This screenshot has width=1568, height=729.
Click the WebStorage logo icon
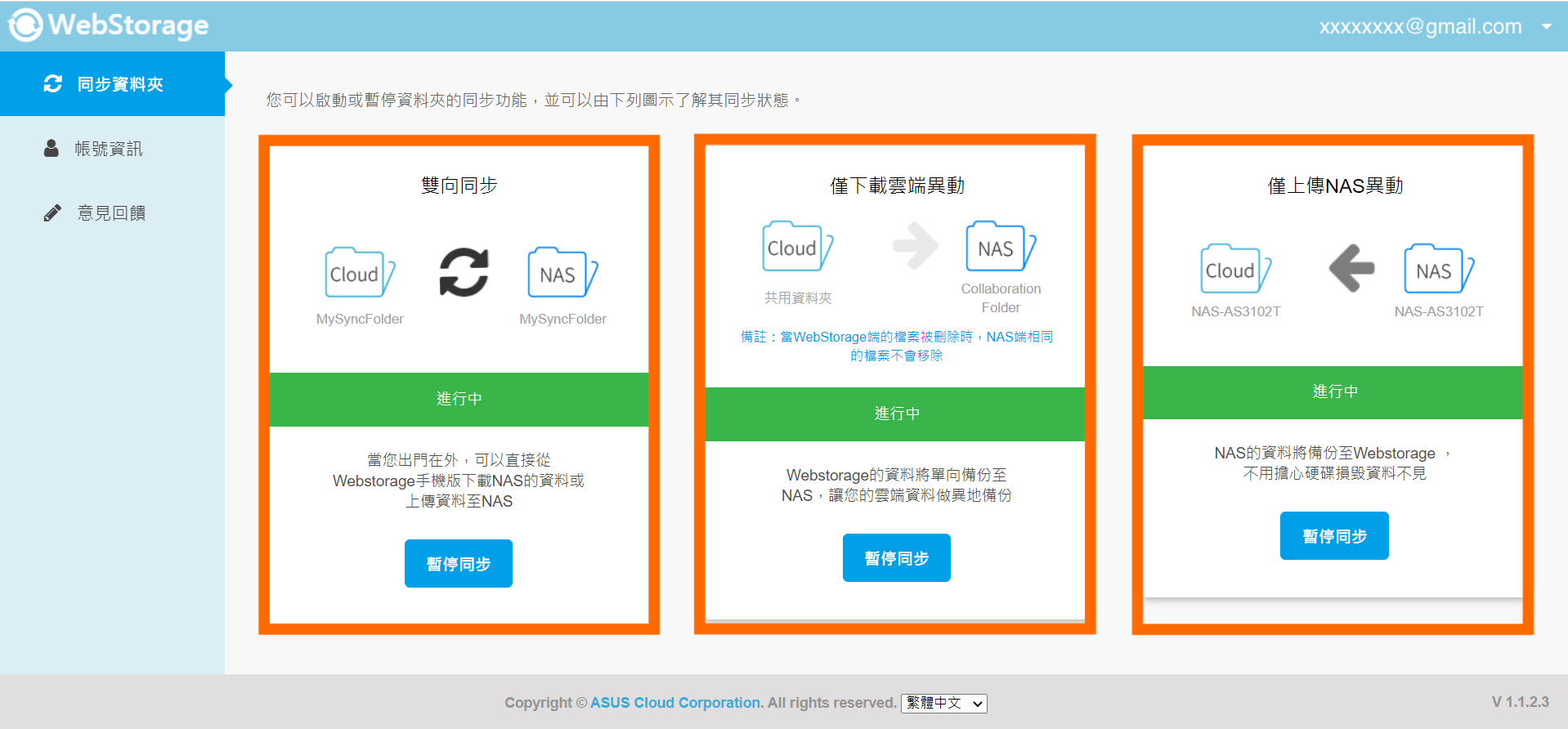[x=25, y=25]
